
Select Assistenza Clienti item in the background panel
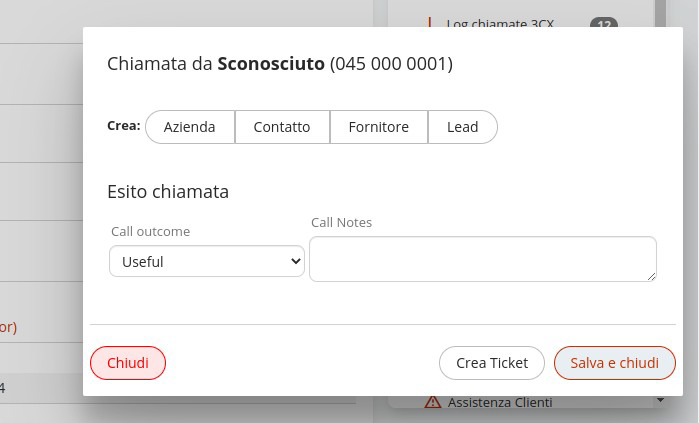click(x=500, y=402)
